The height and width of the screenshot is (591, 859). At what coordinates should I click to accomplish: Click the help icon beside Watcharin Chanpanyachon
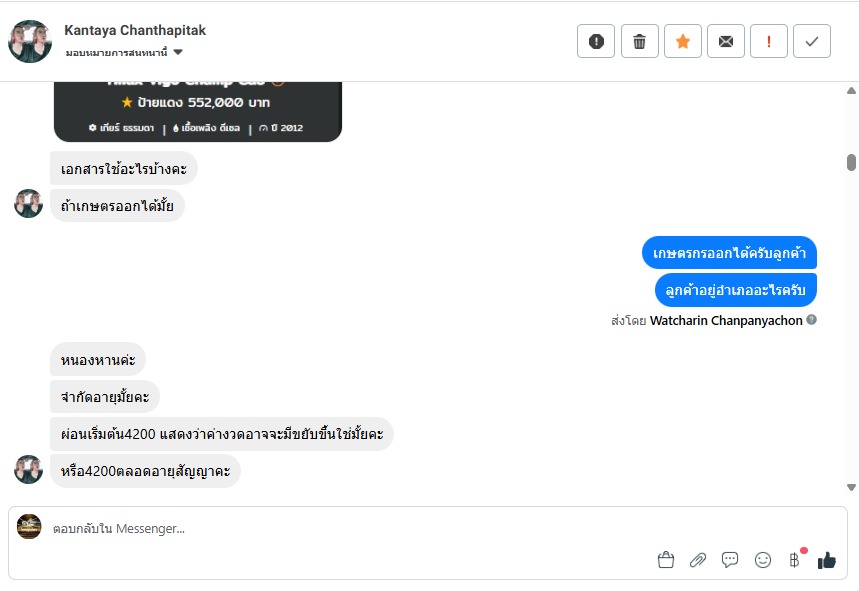[812, 320]
